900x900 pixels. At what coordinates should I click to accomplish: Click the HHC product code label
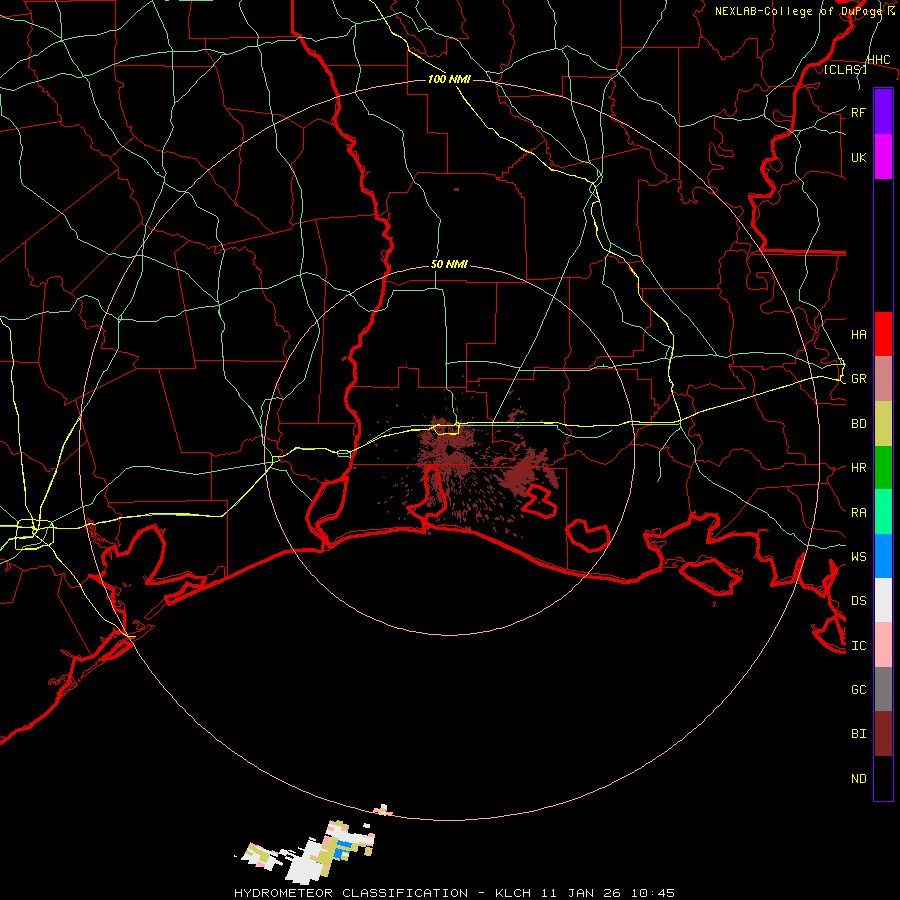pyautogui.click(x=878, y=59)
